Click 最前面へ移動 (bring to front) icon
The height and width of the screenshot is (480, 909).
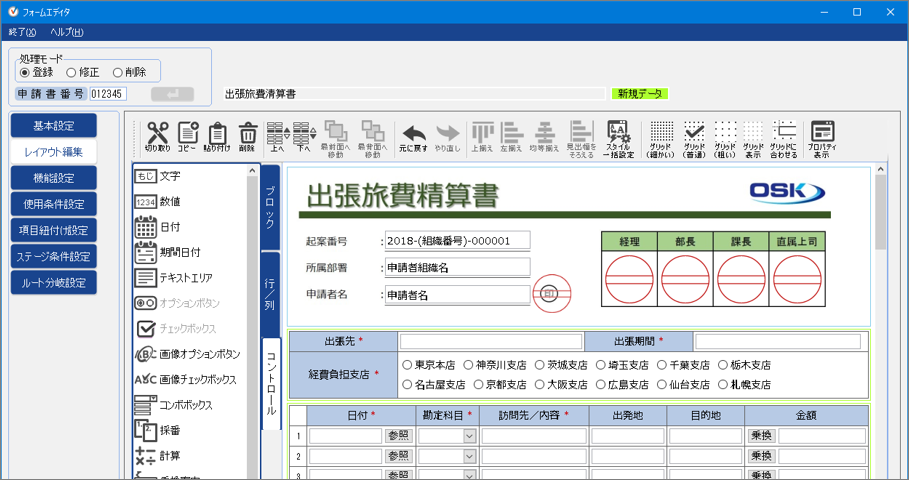336,139
